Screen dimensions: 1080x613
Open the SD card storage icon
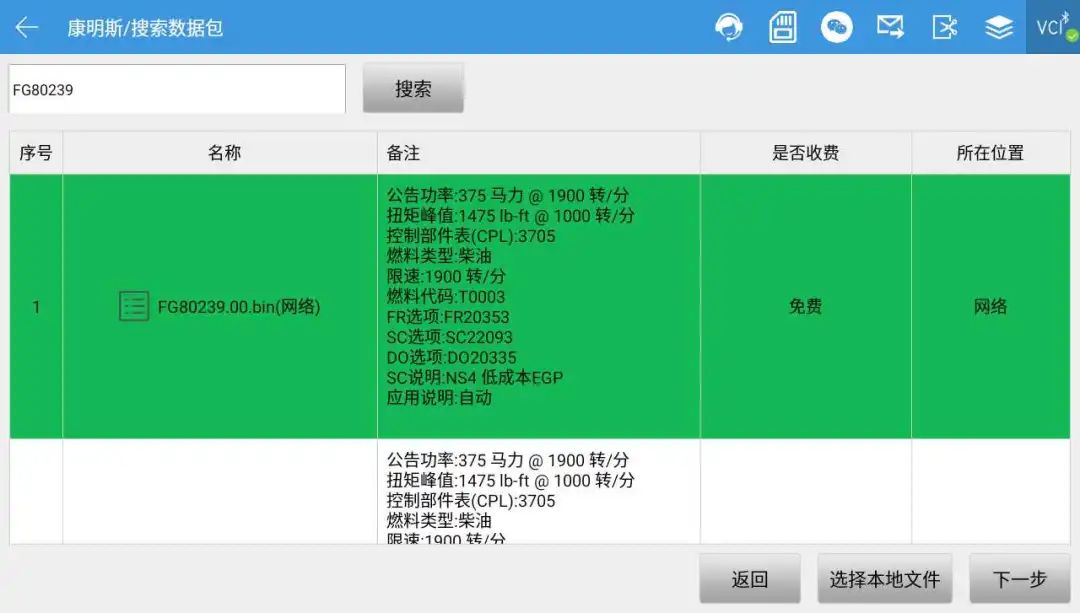click(782, 28)
